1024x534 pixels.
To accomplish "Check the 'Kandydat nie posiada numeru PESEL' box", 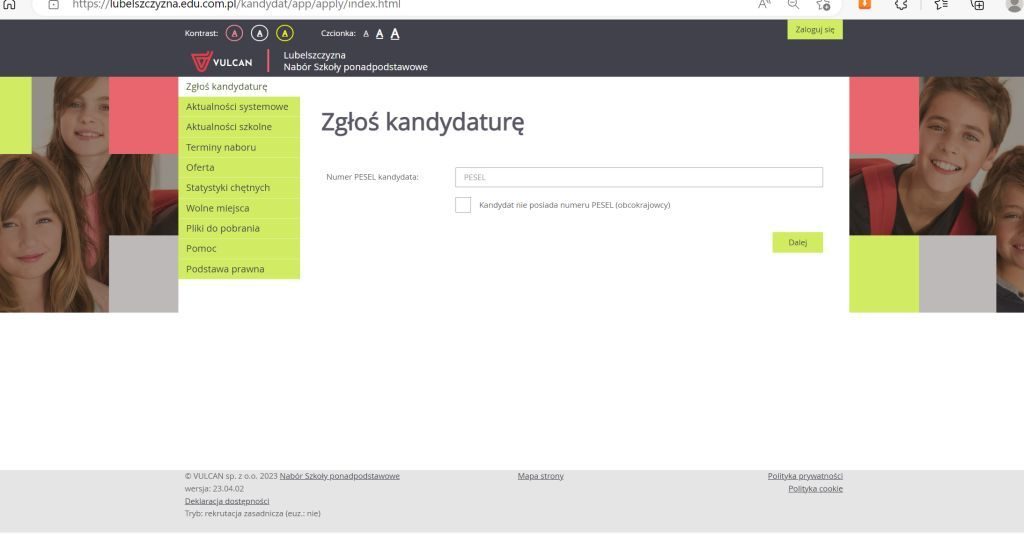I will [463, 205].
